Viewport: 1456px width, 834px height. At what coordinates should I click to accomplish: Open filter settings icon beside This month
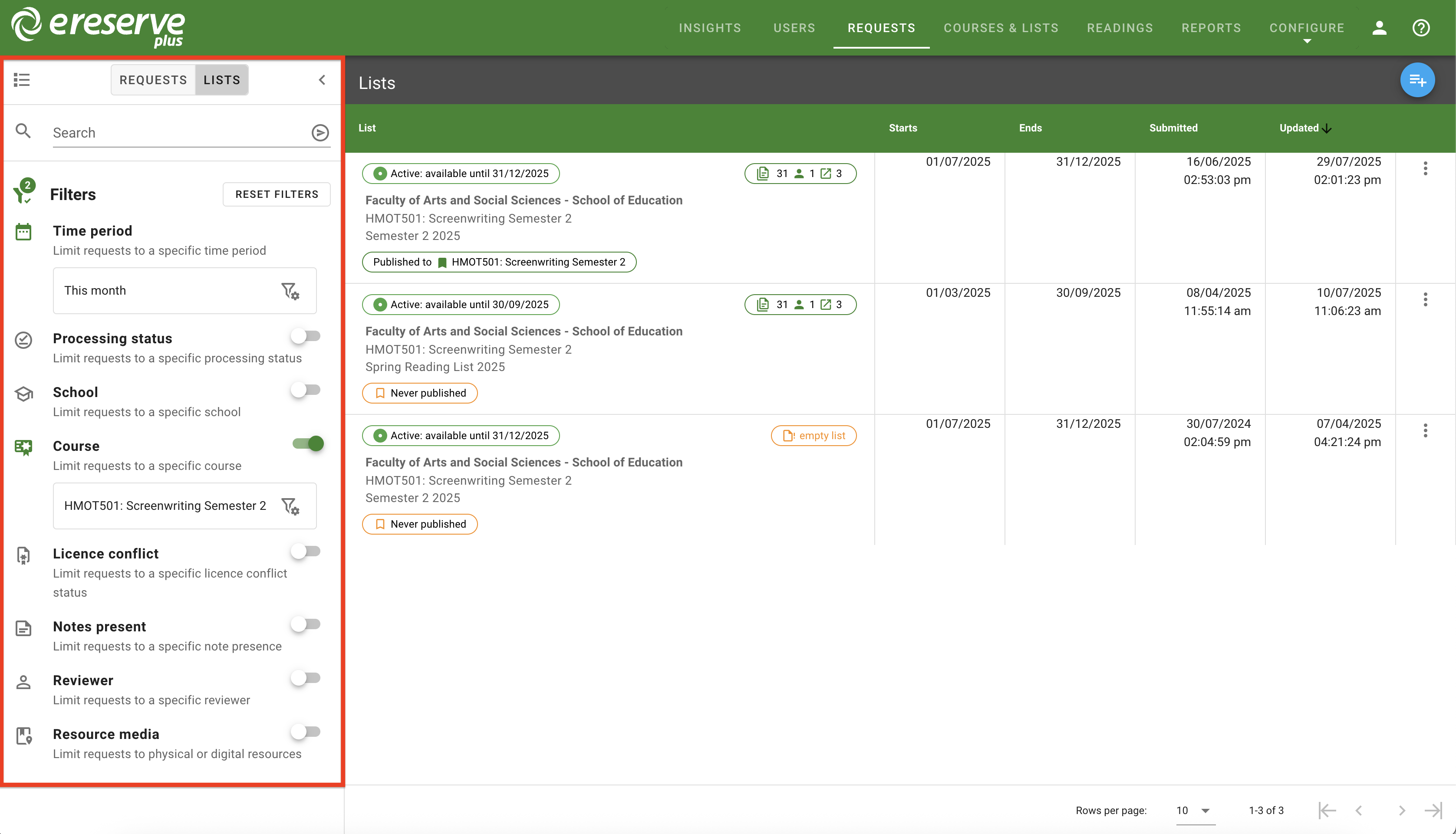coord(291,290)
